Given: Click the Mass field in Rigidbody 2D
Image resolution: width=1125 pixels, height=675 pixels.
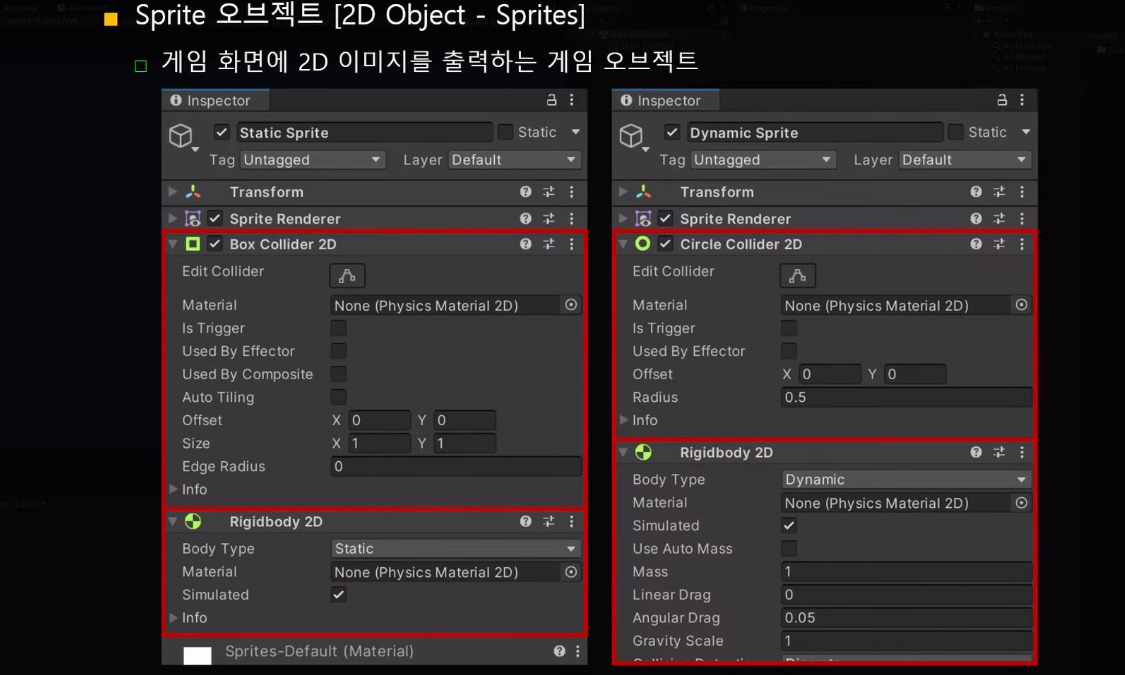Looking at the screenshot, I should tap(906, 572).
